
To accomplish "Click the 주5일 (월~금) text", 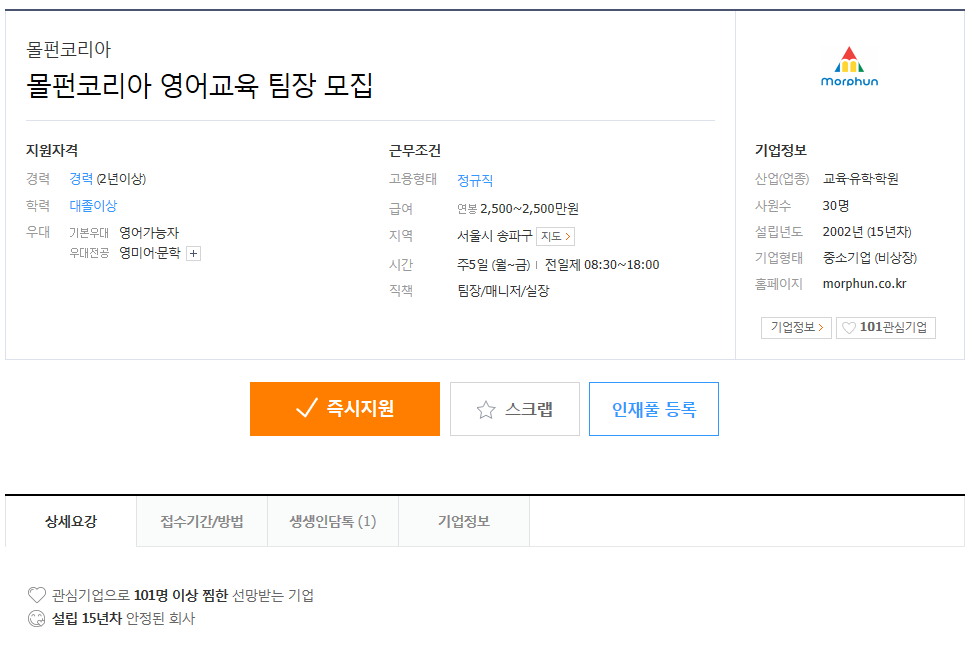I will tap(493, 265).
